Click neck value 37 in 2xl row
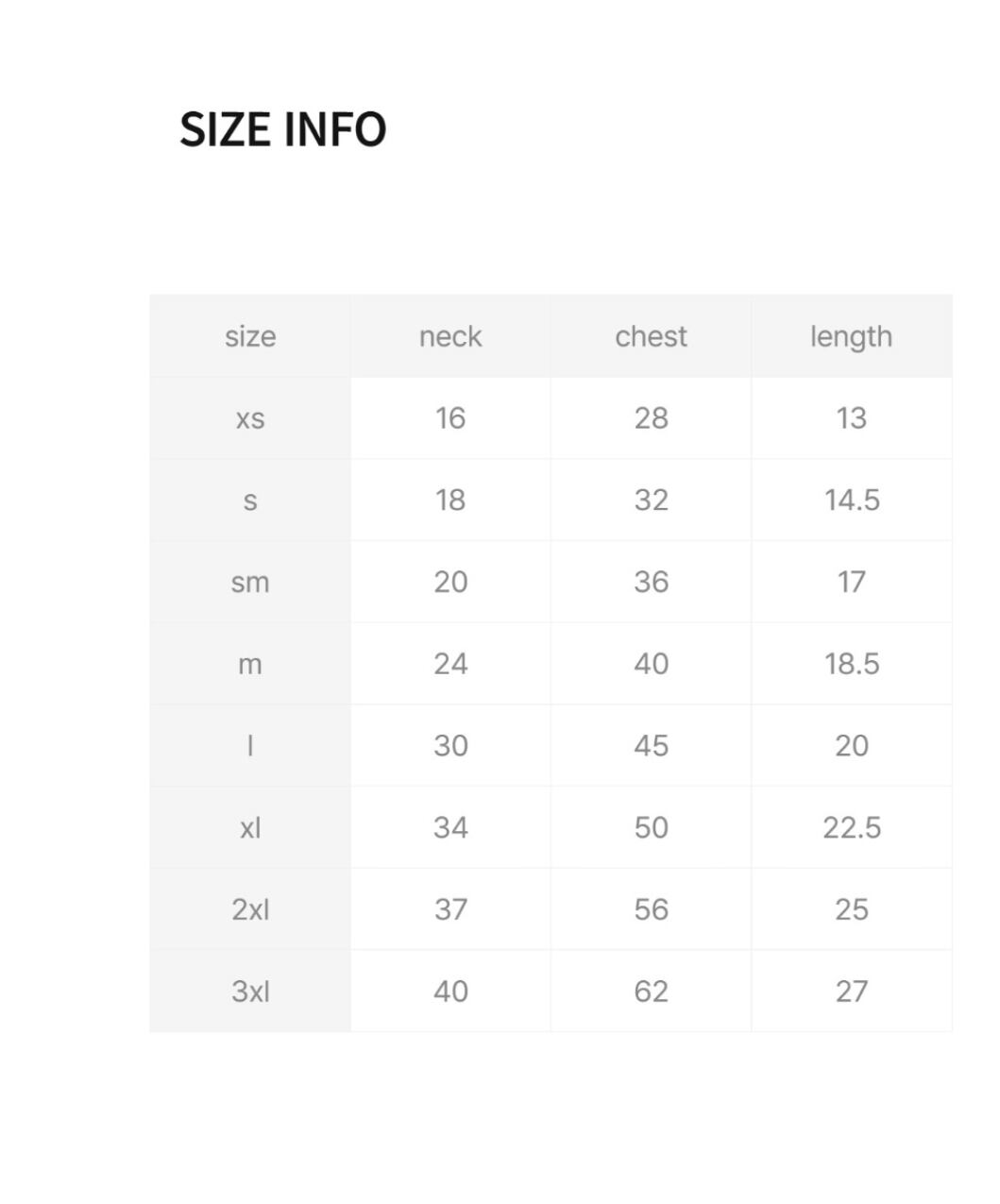The height and width of the screenshot is (1204, 1000). pyautogui.click(x=450, y=910)
